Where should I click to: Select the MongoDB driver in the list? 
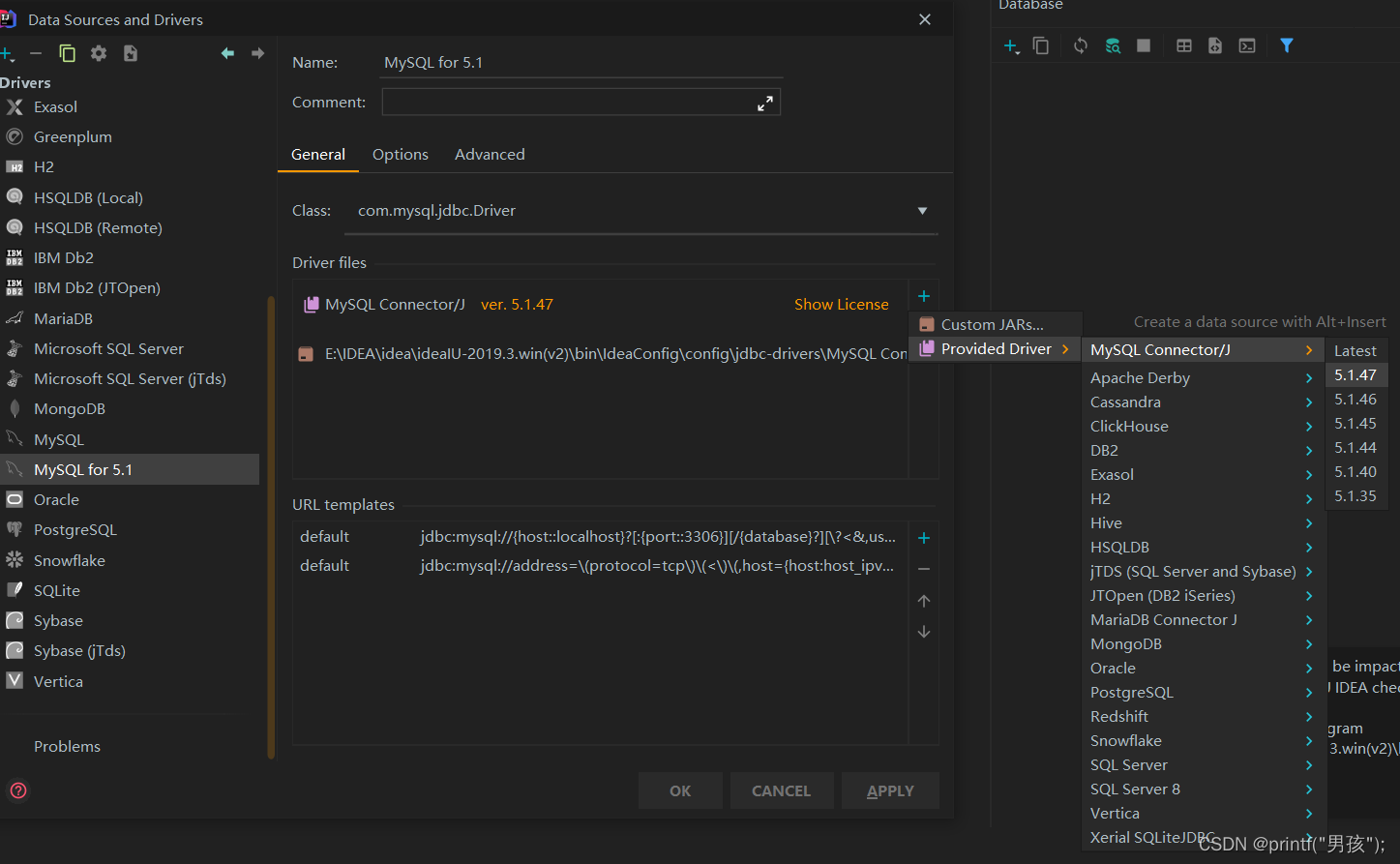click(x=130, y=408)
